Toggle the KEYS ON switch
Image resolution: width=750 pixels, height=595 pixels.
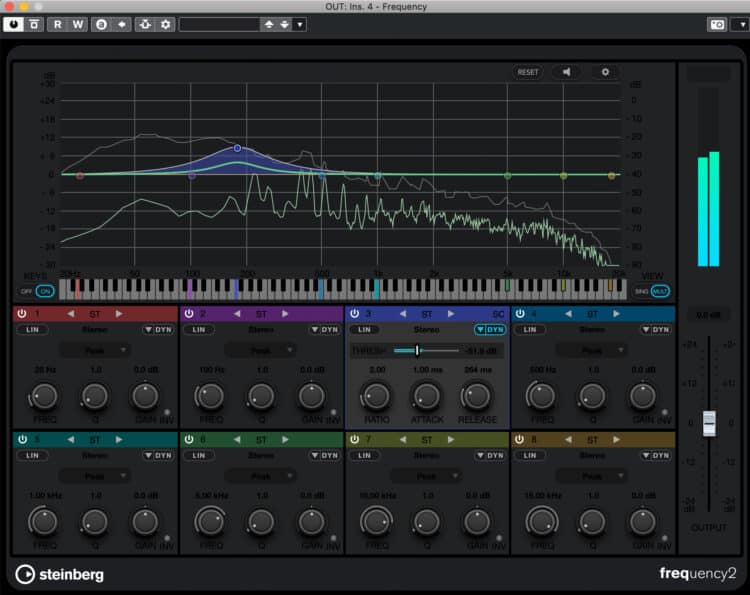coord(45,291)
